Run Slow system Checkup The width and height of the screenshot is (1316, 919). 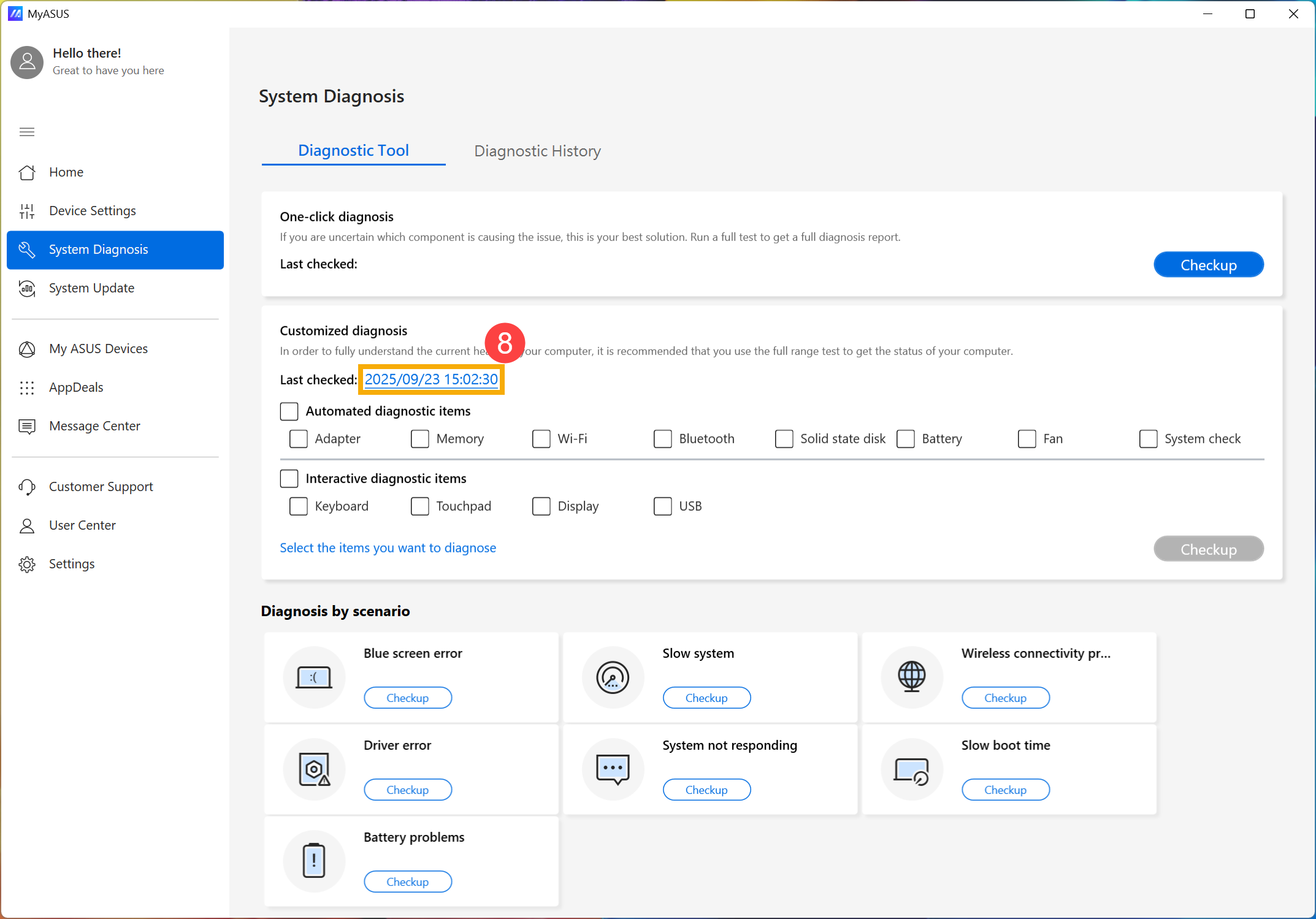(x=706, y=698)
